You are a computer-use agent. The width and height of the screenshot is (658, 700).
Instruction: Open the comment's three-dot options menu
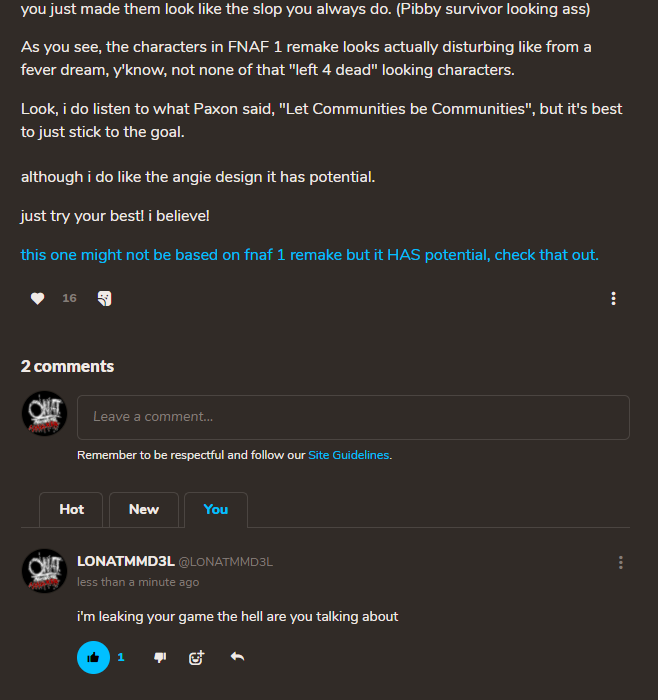(621, 563)
